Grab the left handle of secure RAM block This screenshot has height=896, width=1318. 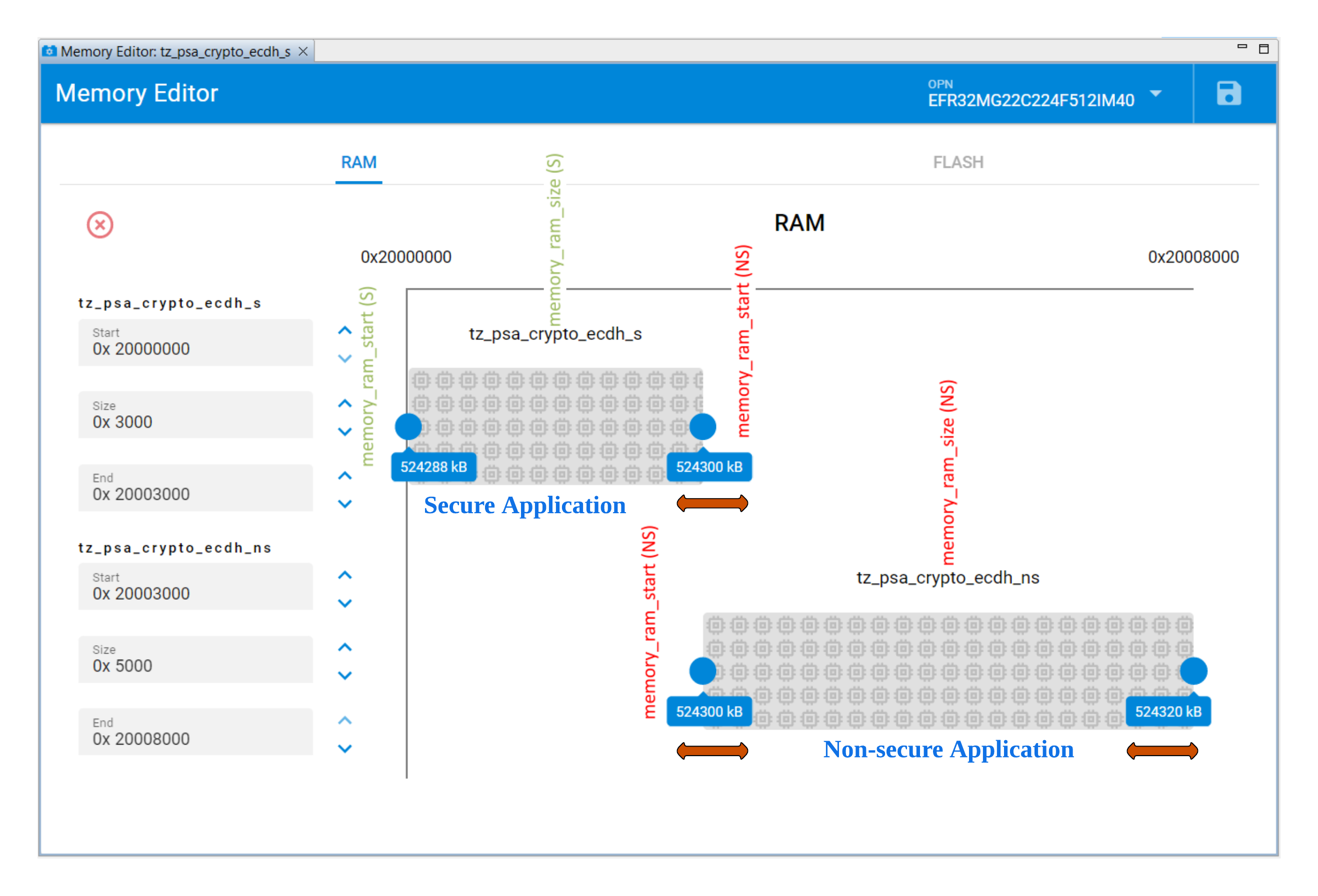coord(408,426)
